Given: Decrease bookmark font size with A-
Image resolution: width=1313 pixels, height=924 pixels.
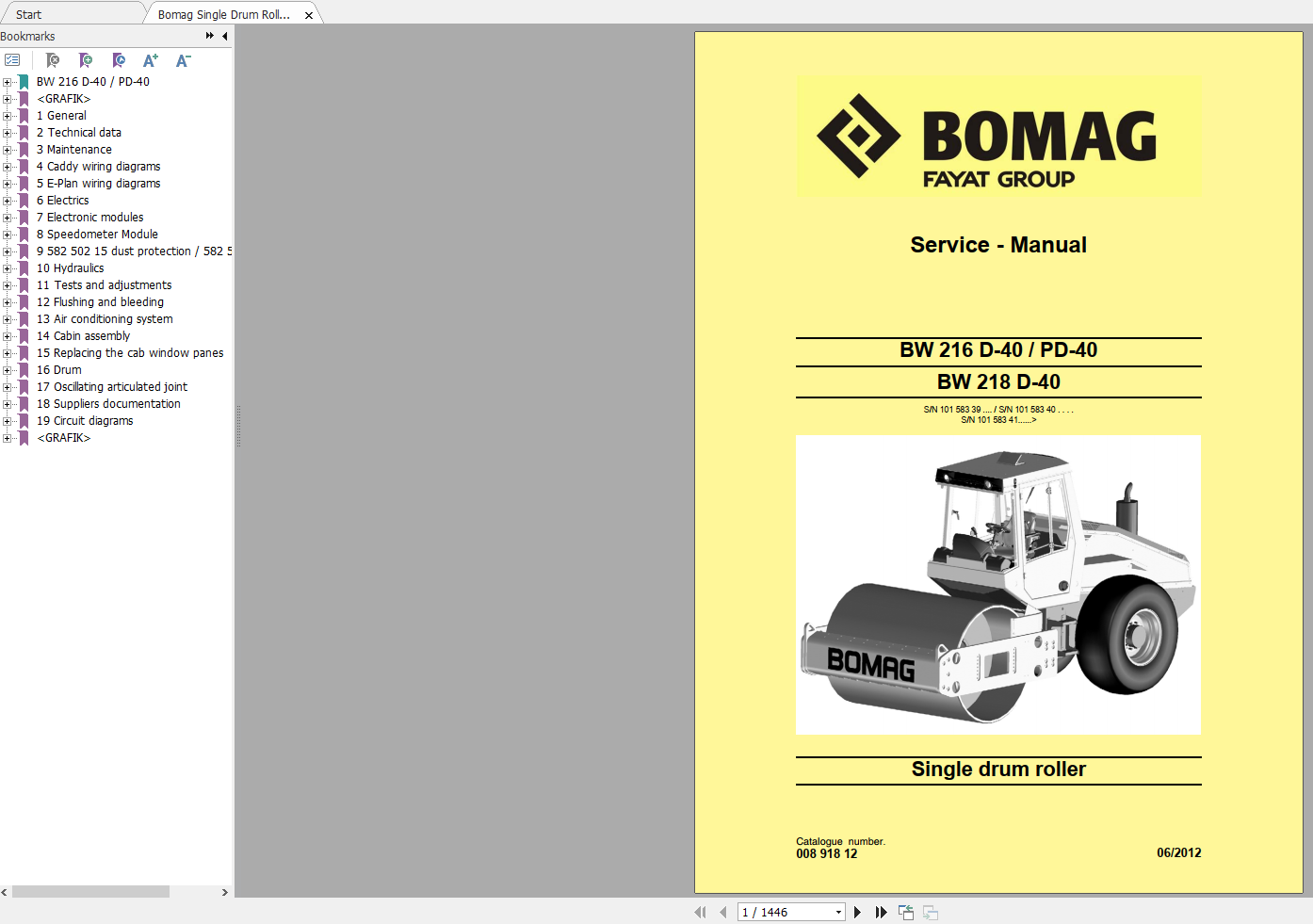Looking at the screenshot, I should coord(184,60).
